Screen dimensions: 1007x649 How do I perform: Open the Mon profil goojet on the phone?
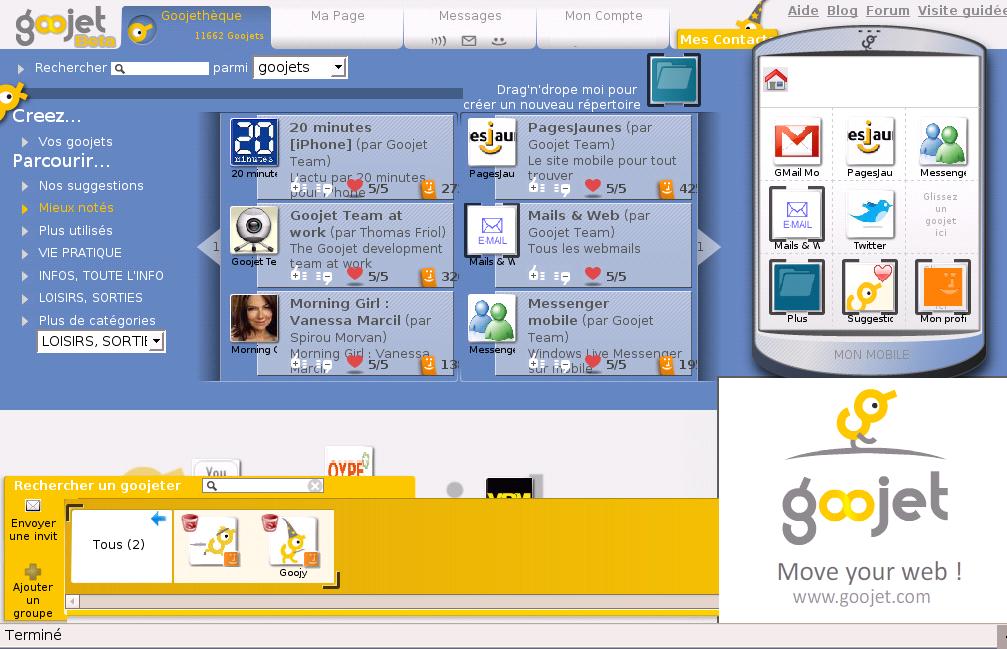942,286
